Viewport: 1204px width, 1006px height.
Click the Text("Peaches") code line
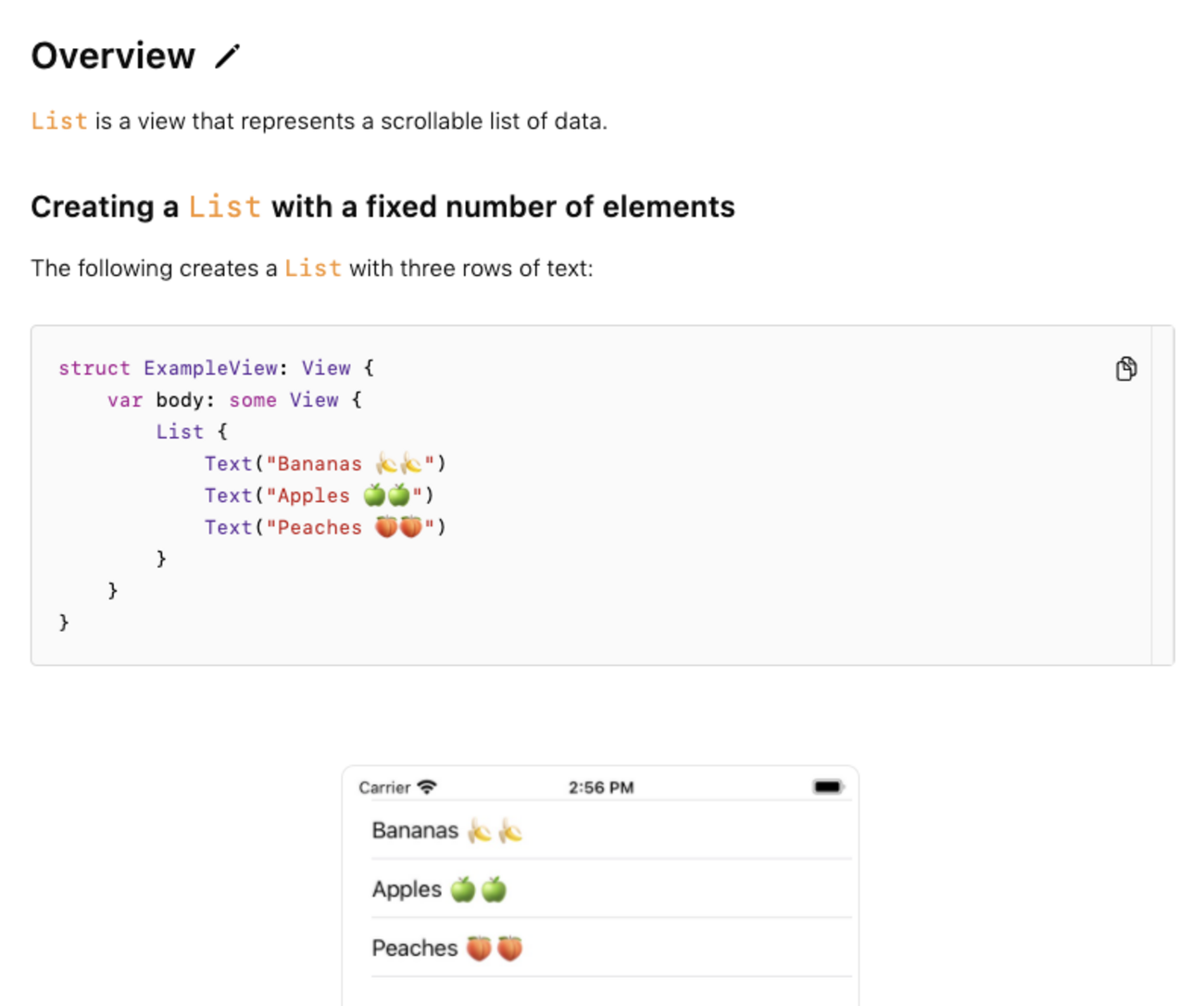[325, 527]
